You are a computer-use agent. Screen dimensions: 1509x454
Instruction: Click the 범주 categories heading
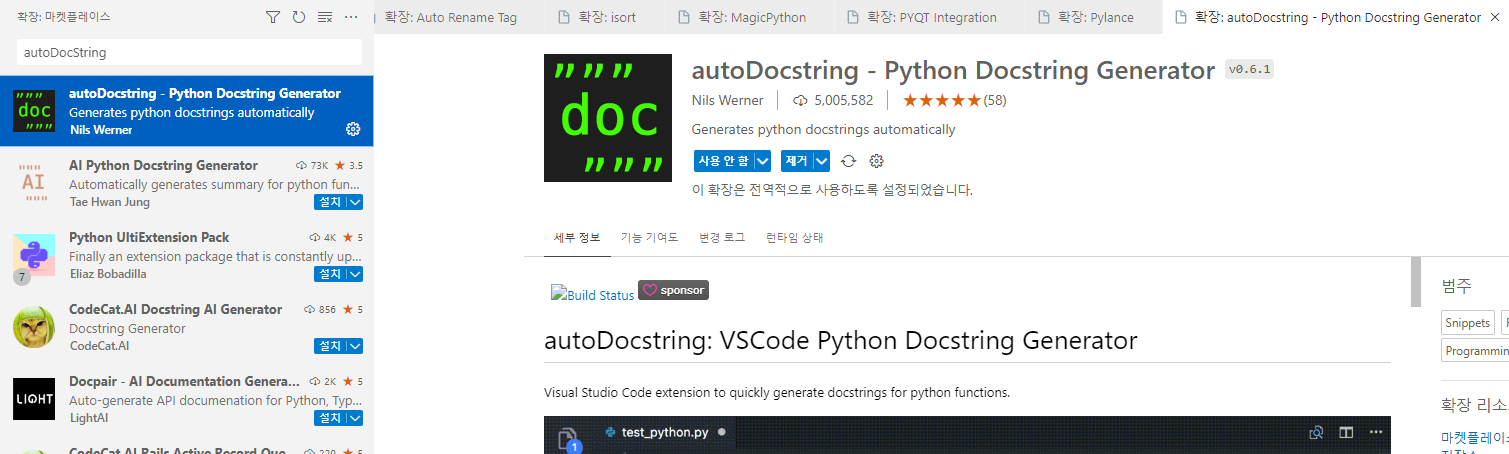coord(1456,285)
